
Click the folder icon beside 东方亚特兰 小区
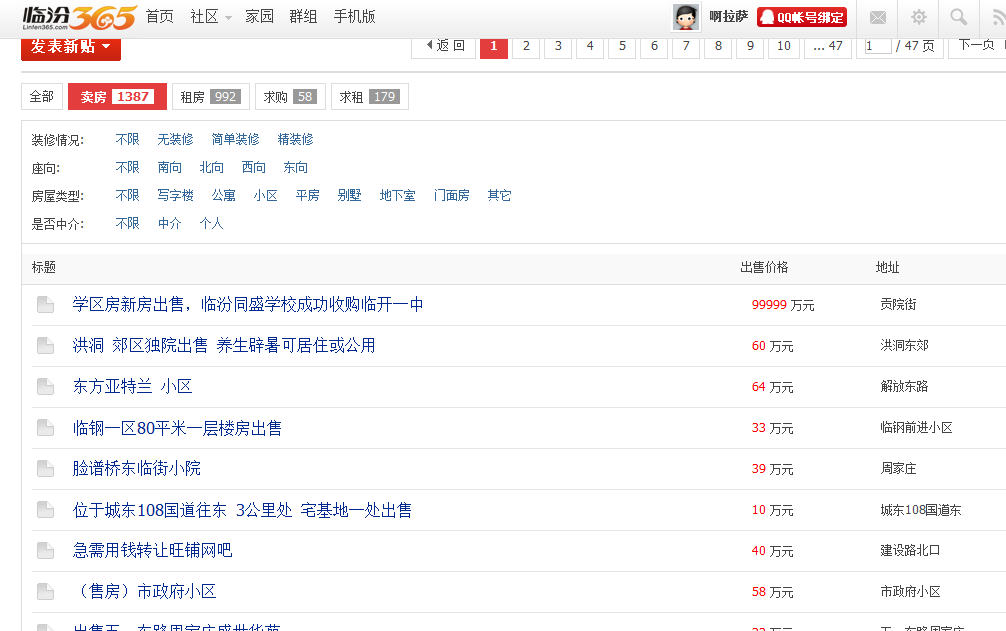(45, 386)
